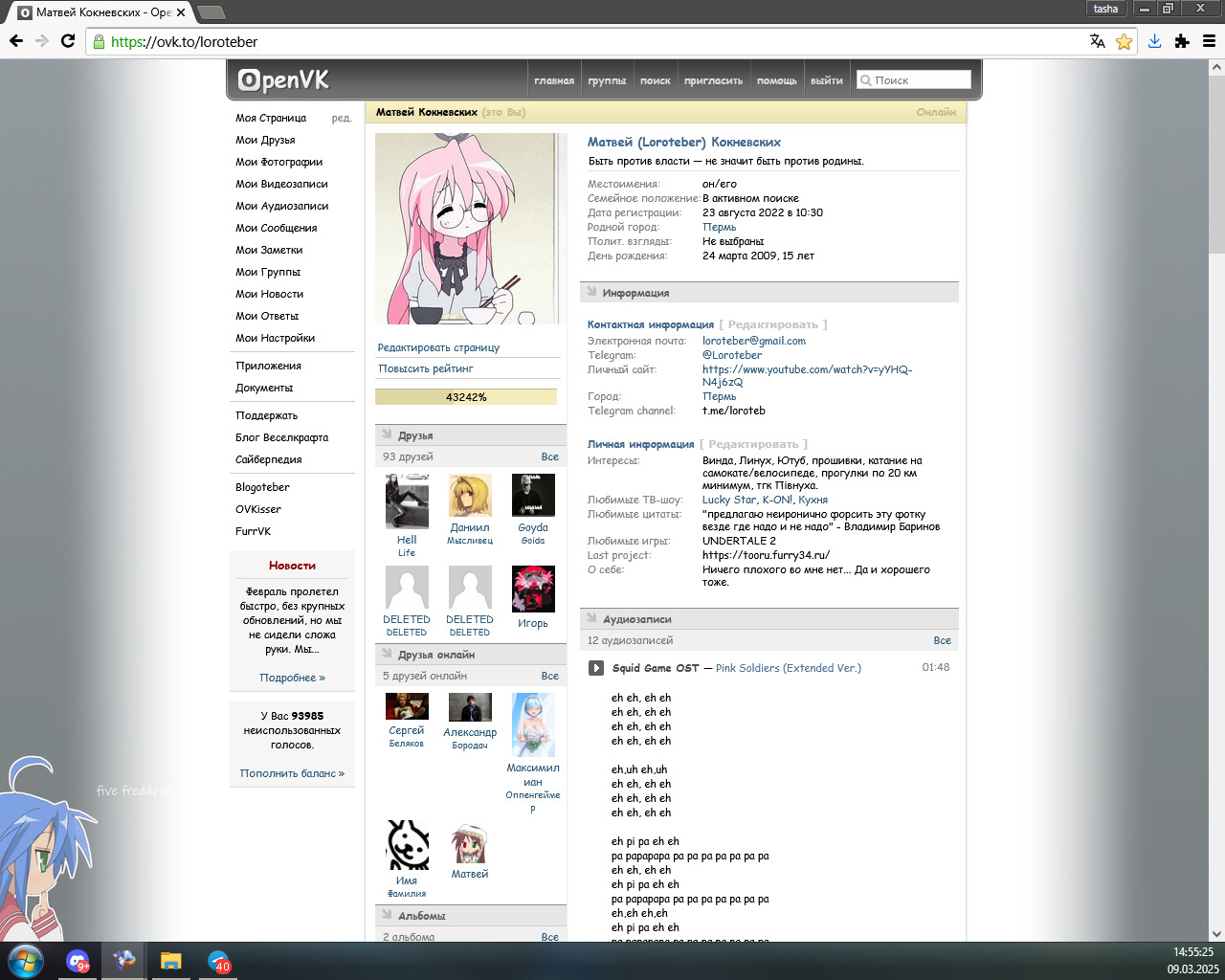1225x980 pixels.
Task: Click the OpenVK logo
Action: [x=283, y=80]
